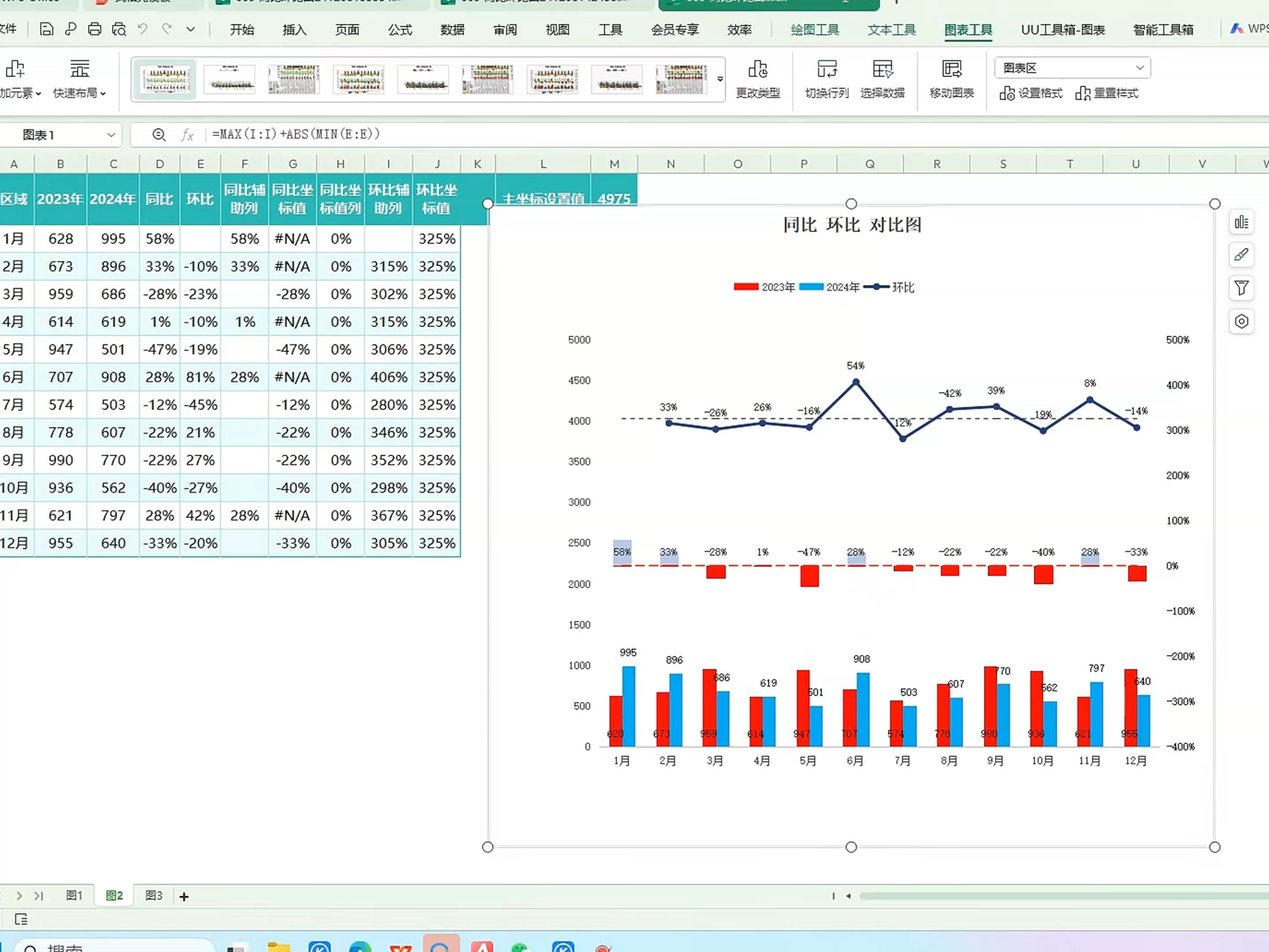
Task: Open the 插入 ribbon tab
Action: (x=294, y=30)
